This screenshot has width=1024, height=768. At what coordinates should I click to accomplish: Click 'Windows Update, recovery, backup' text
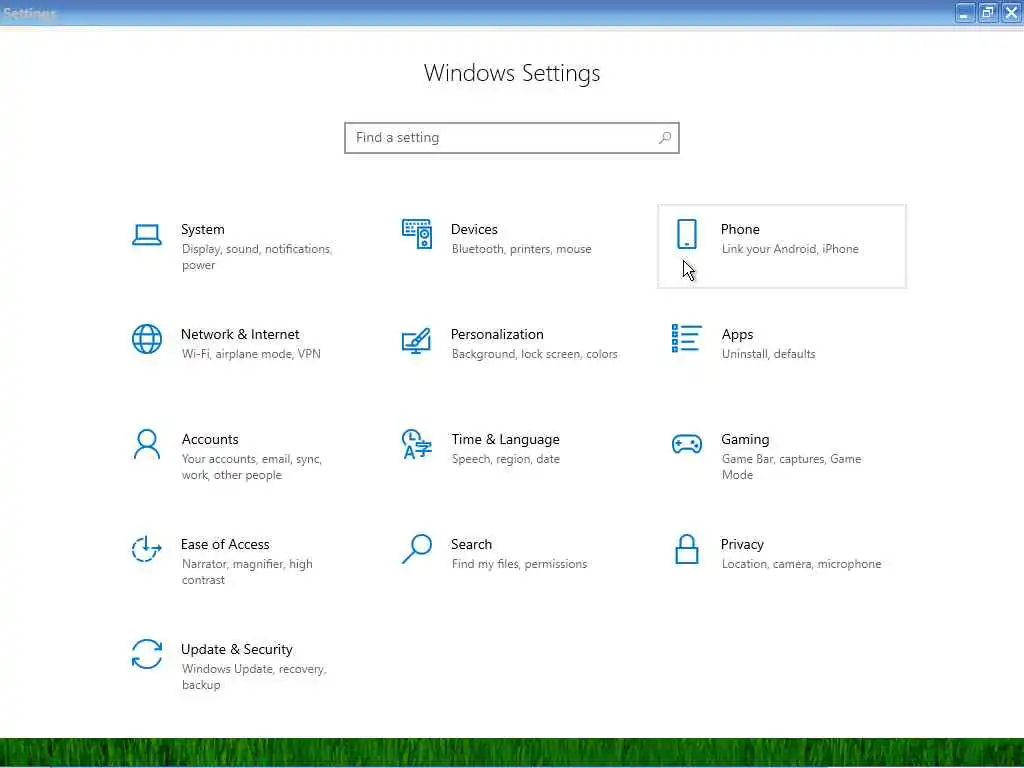coord(253,677)
